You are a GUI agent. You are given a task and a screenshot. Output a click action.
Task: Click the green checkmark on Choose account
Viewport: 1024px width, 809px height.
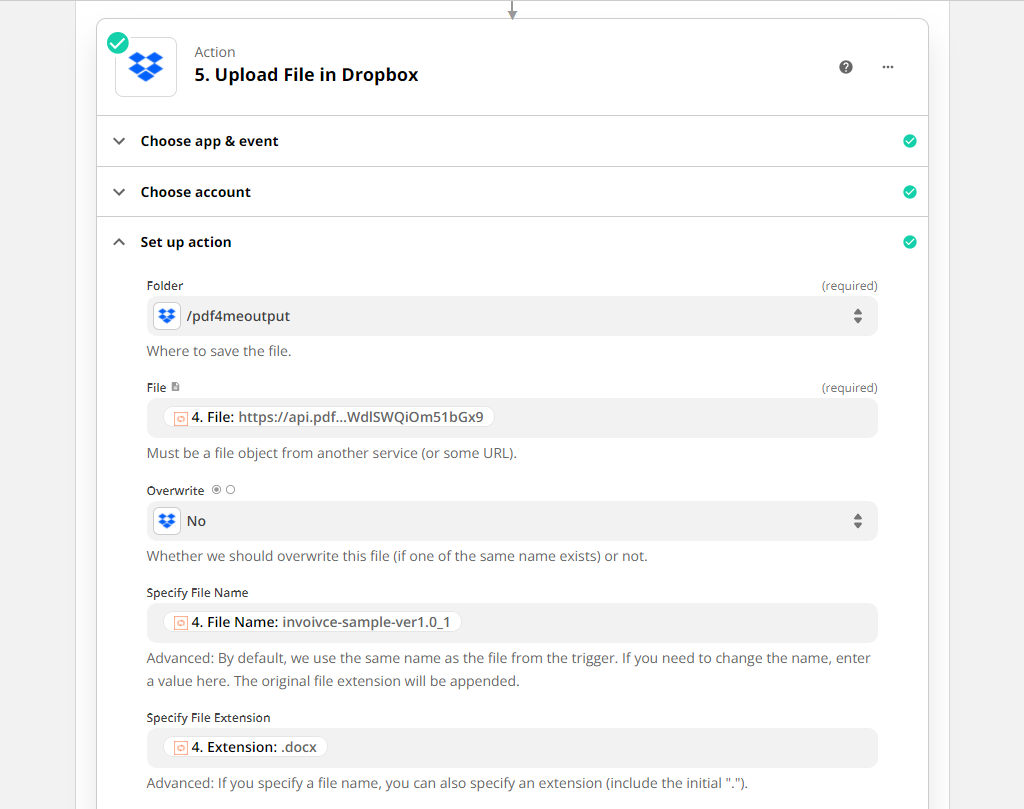pos(910,191)
